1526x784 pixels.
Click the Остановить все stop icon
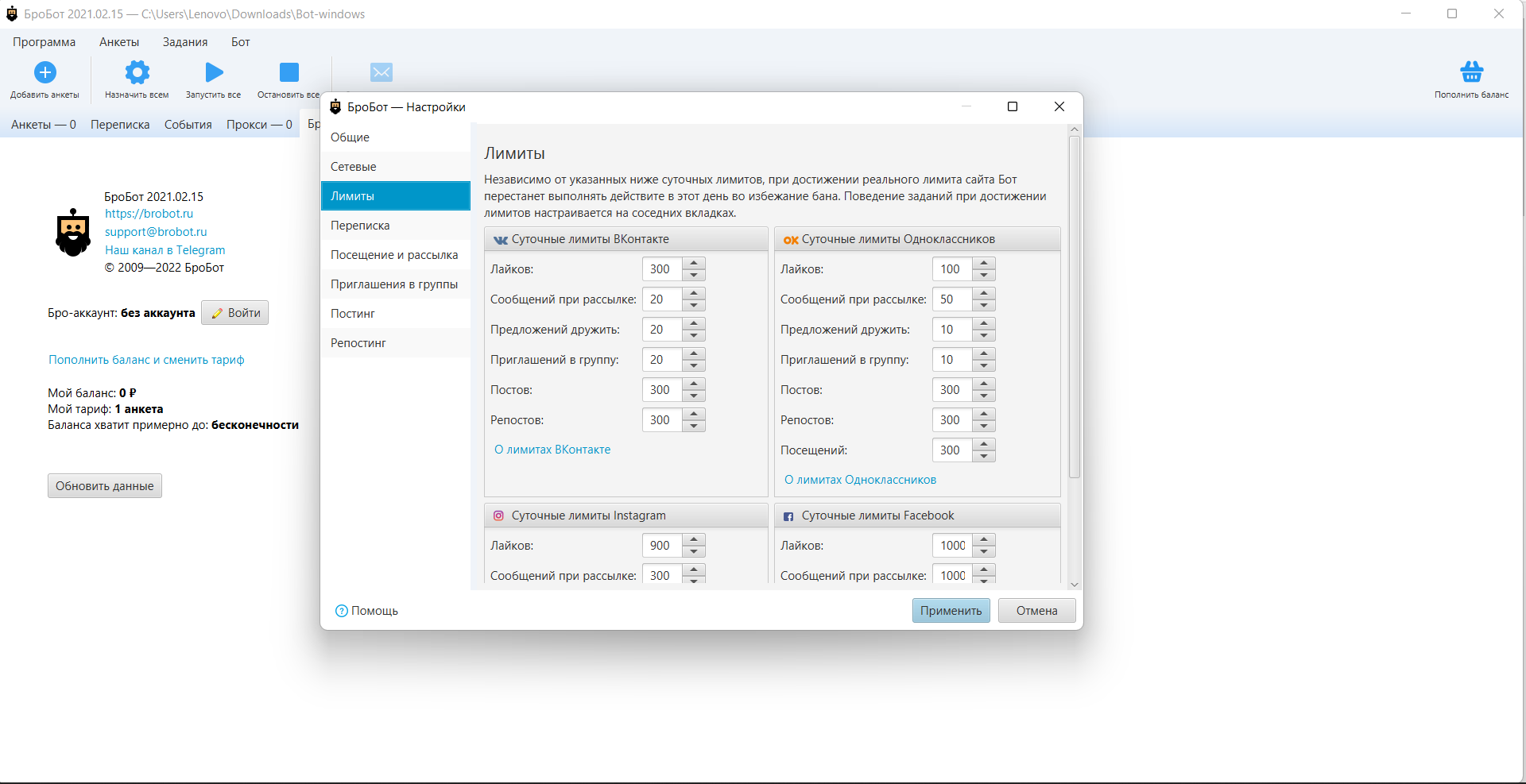(x=289, y=72)
